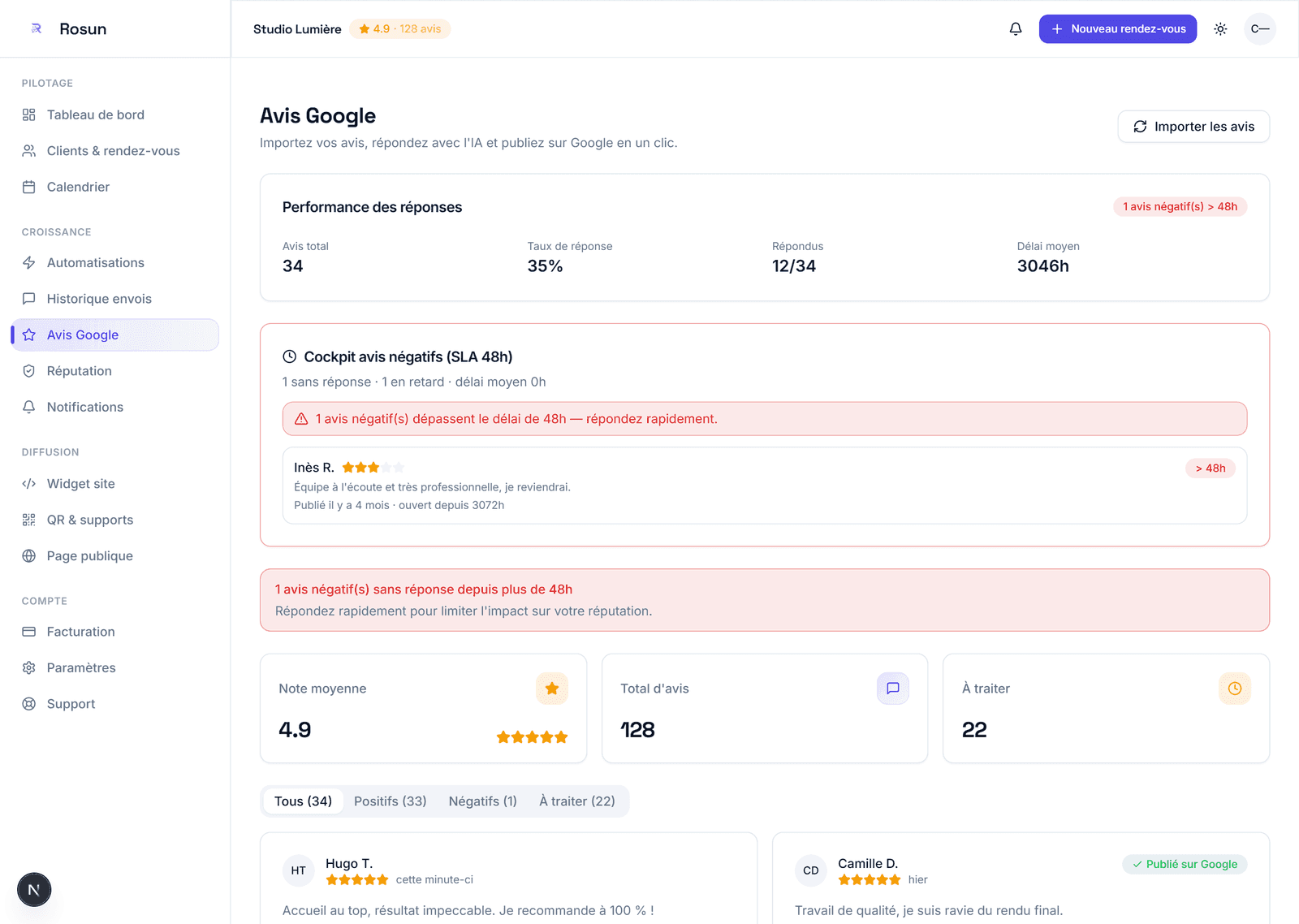Image resolution: width=1299 pixels, height=924 pixels.
Task: Switch to the Négatifs (1) tab
Action: (x=483, y=801)
